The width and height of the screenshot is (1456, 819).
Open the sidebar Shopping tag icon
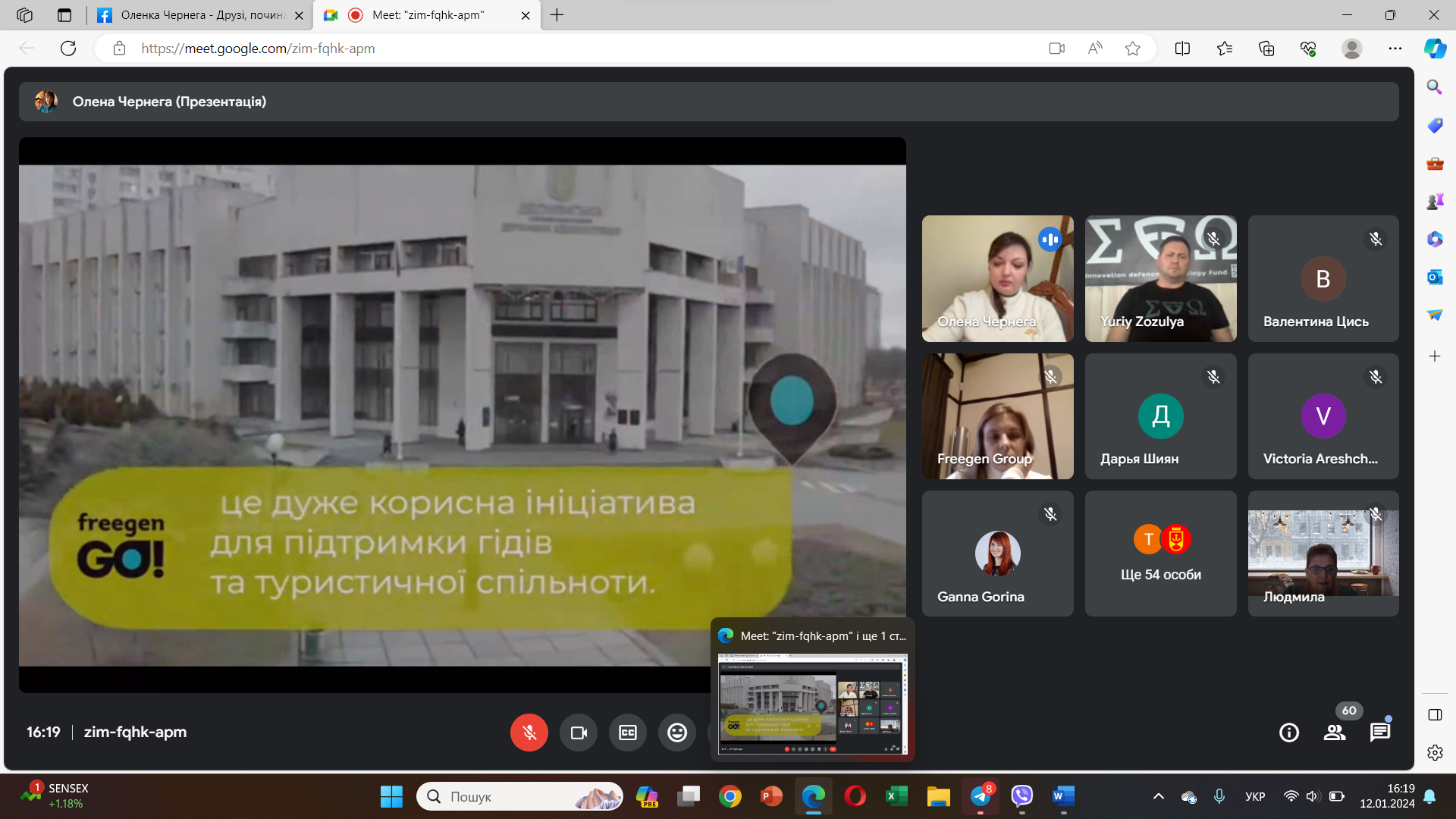[1435, 125]
